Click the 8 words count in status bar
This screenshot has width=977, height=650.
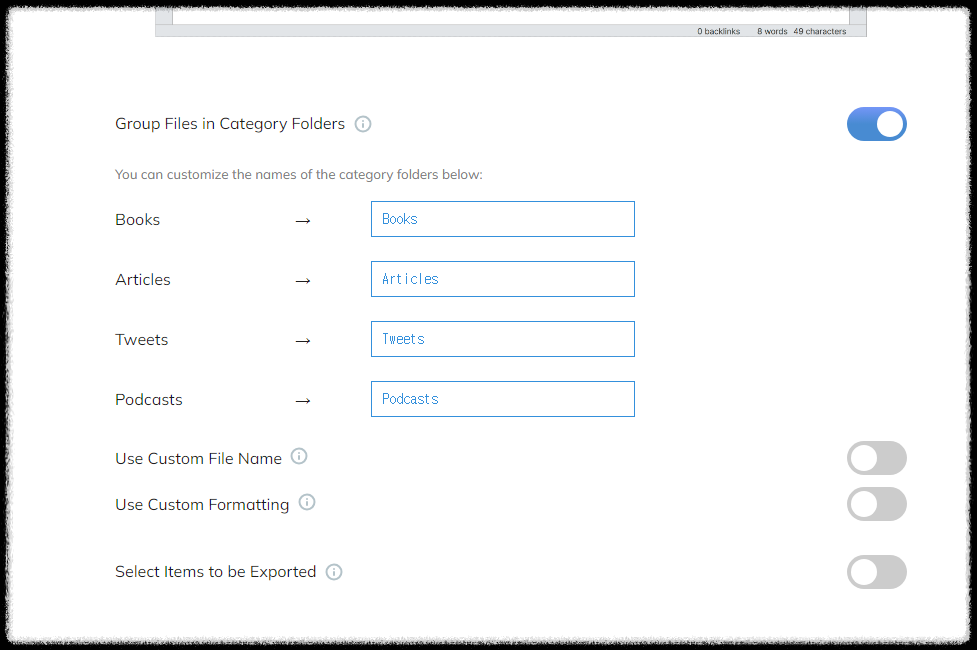pos(772,31)
